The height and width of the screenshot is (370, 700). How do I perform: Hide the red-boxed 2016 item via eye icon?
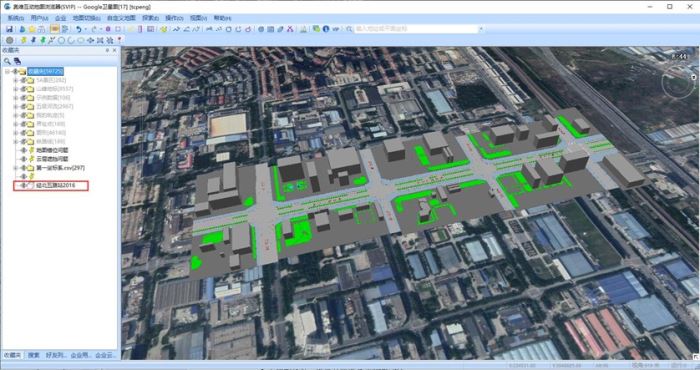[x=23, y=185]
